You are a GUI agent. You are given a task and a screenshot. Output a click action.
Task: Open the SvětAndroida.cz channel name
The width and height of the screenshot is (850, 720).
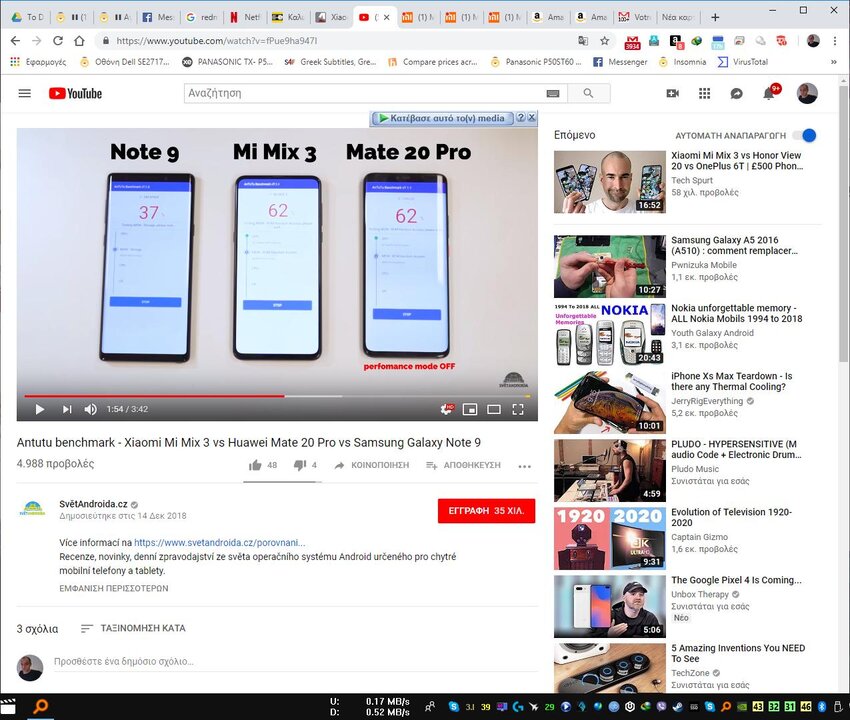pyautogui.click(x=93, y=504)
